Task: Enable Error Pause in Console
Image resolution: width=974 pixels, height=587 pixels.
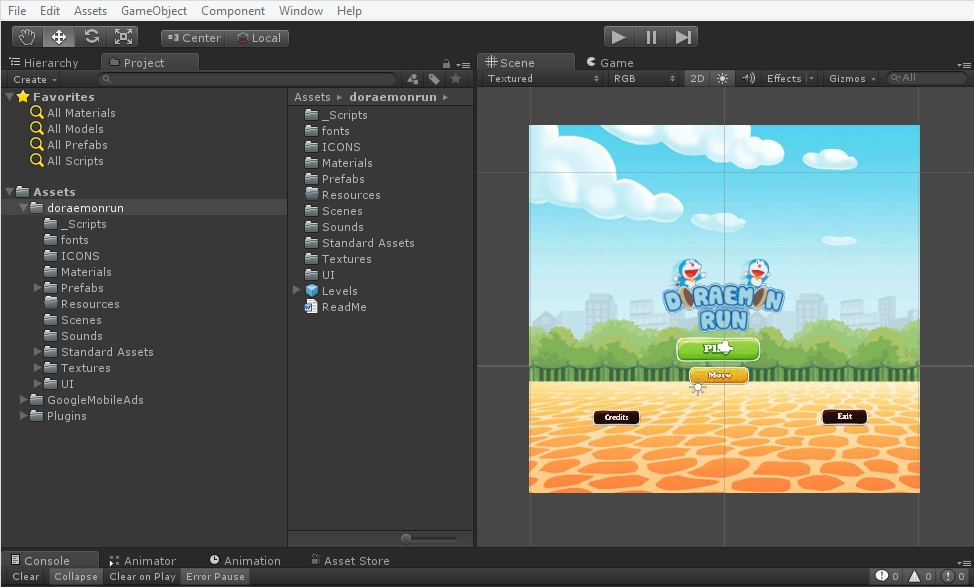Action: pos(215,577)
